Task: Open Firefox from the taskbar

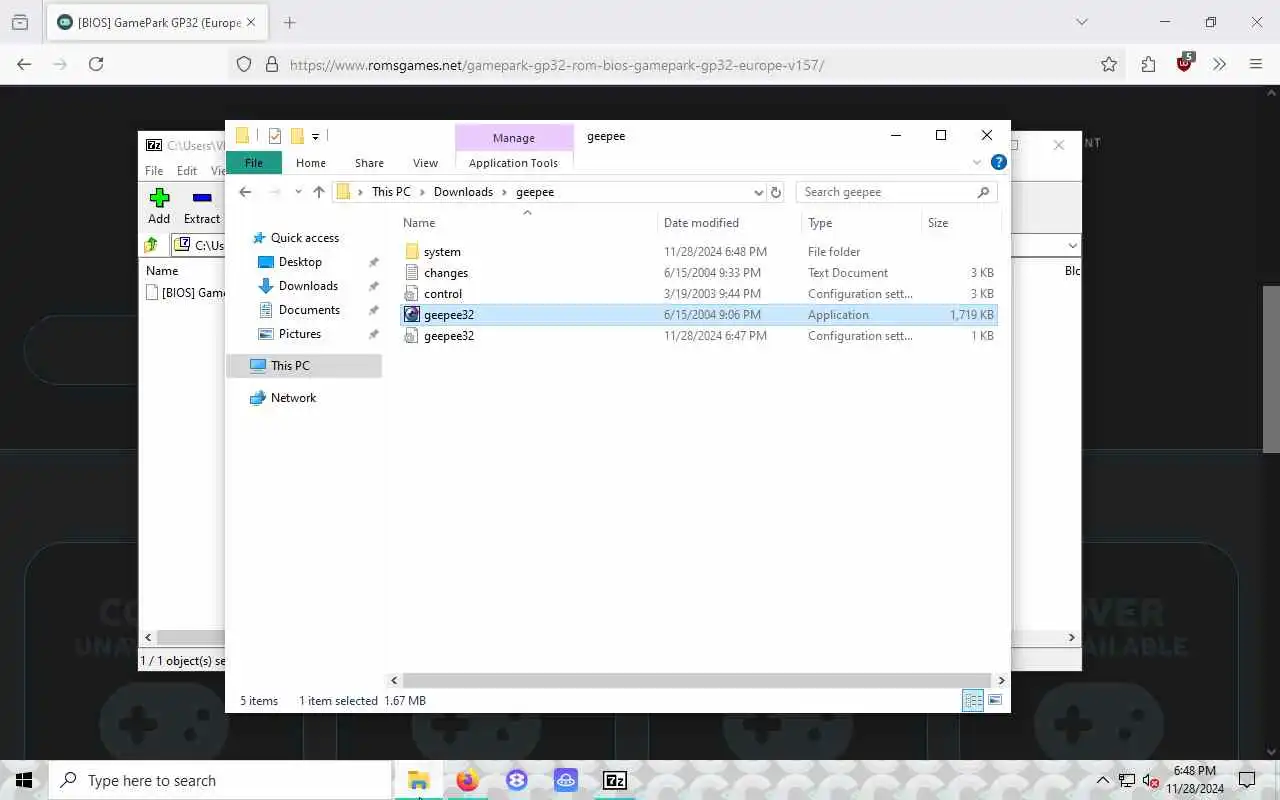Action: click(467, 780)
